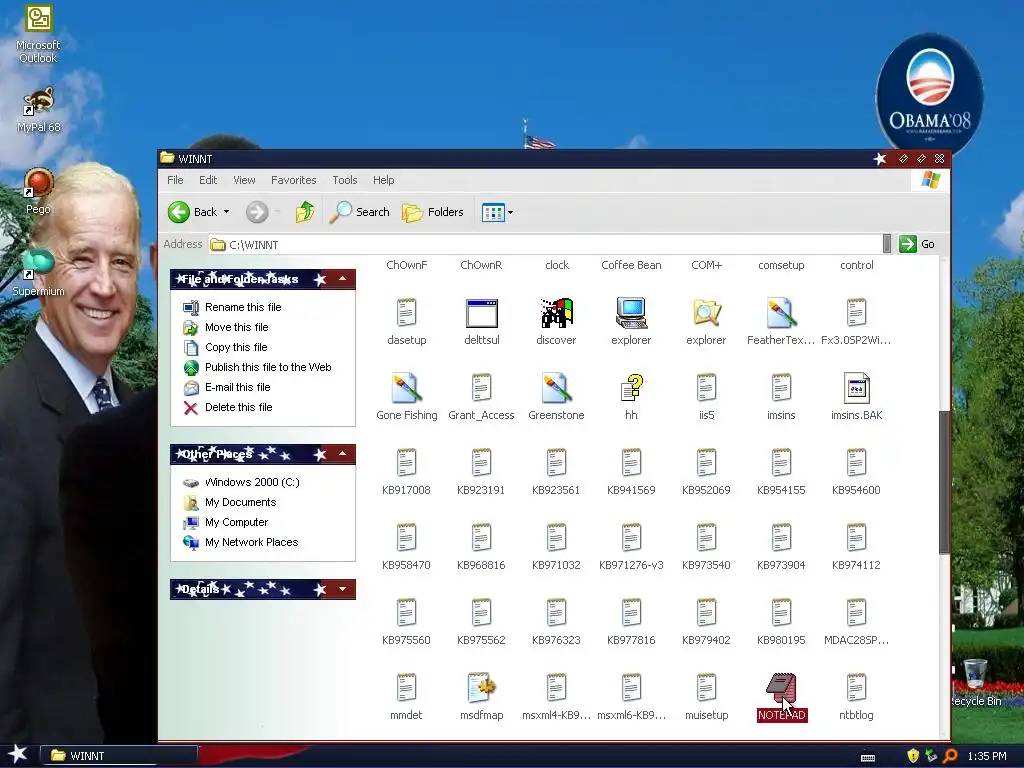This screenshot has height=768, width=1024.
Task: Select the mmdet log file
Action: 406,697
